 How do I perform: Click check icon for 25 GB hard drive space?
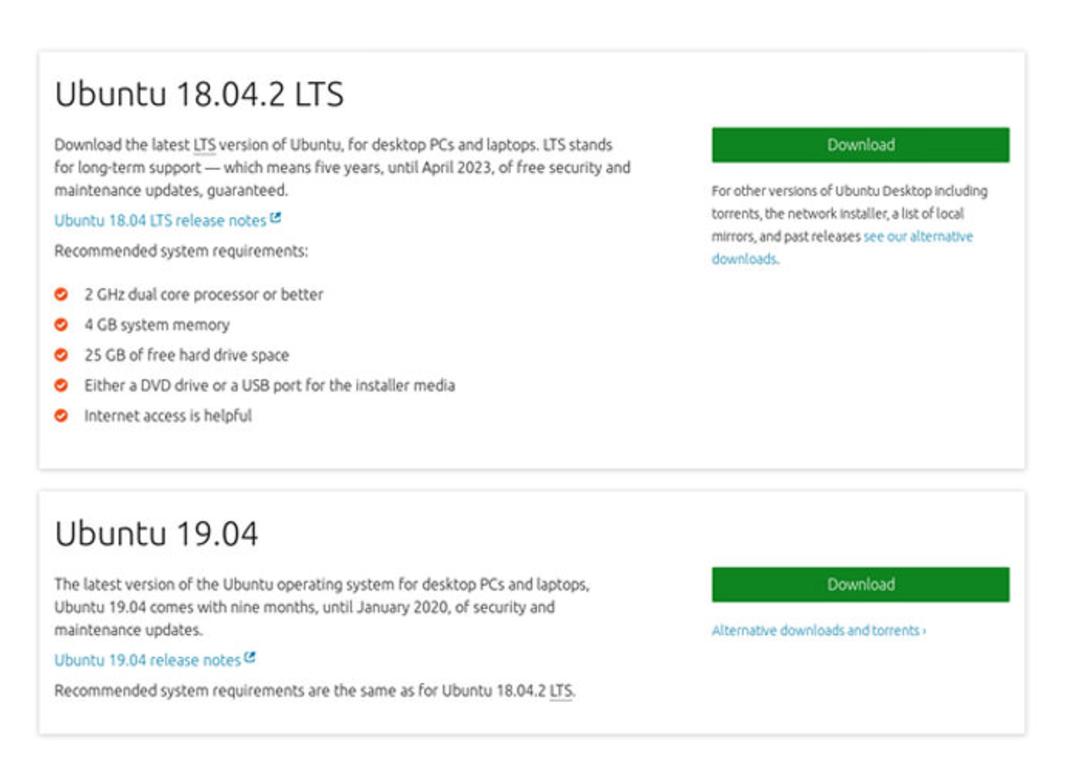[x=61, y=355]
